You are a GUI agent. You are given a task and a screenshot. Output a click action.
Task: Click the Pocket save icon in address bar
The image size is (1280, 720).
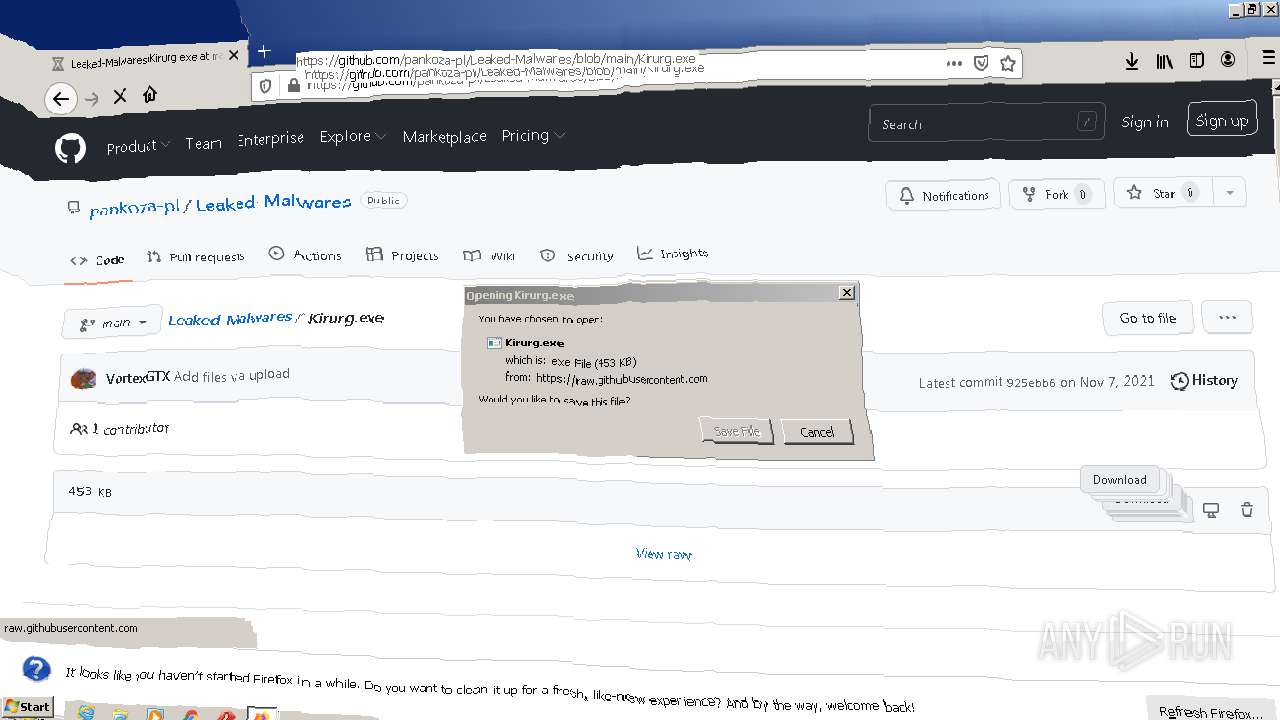click(x=981, y=63)
